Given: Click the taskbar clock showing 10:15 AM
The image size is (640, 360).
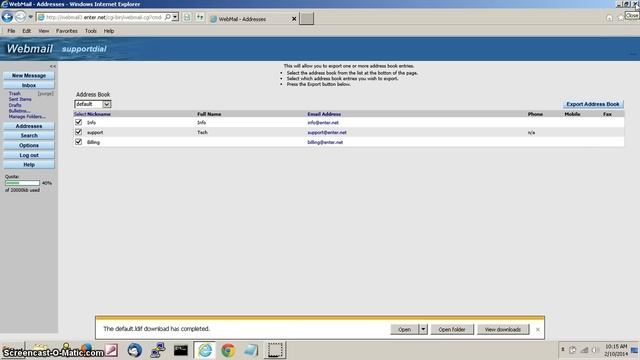Looking at the screenshot, I should (x=616, y=350).
